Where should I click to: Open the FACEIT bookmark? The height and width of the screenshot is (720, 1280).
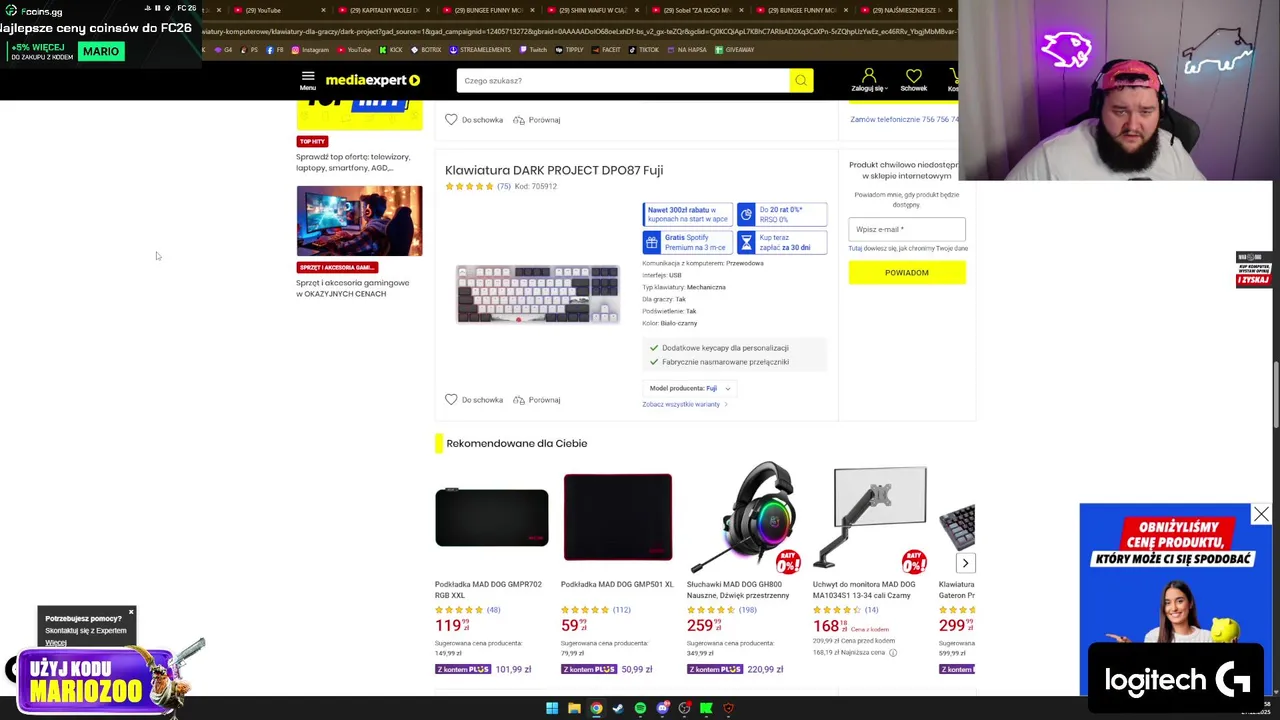605,49
